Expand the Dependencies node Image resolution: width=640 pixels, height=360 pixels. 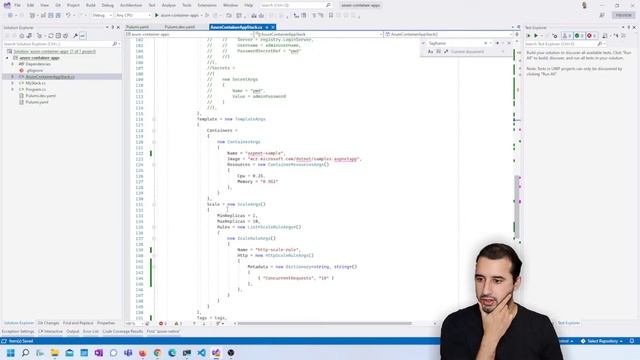click(13, 64)
